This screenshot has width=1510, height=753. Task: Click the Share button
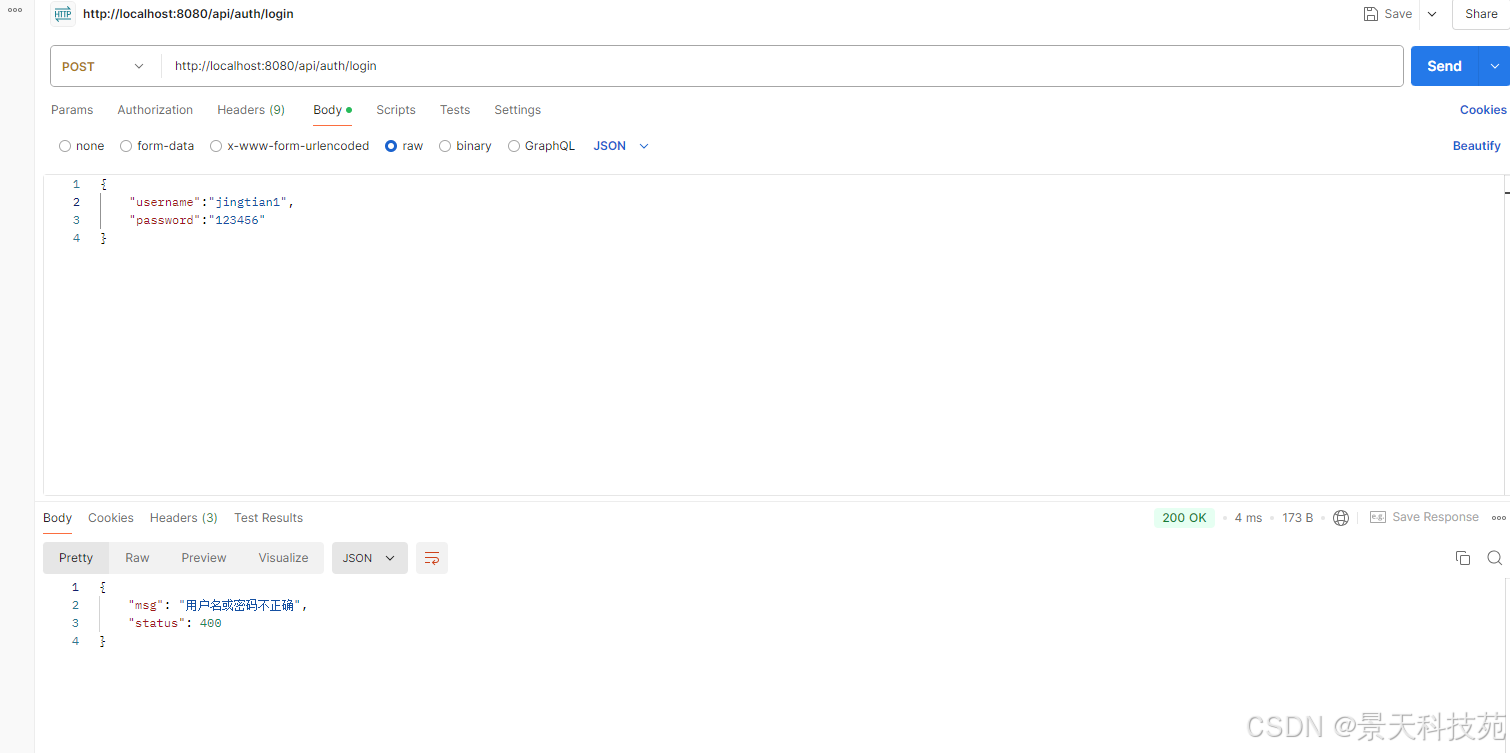(1482, 14)
